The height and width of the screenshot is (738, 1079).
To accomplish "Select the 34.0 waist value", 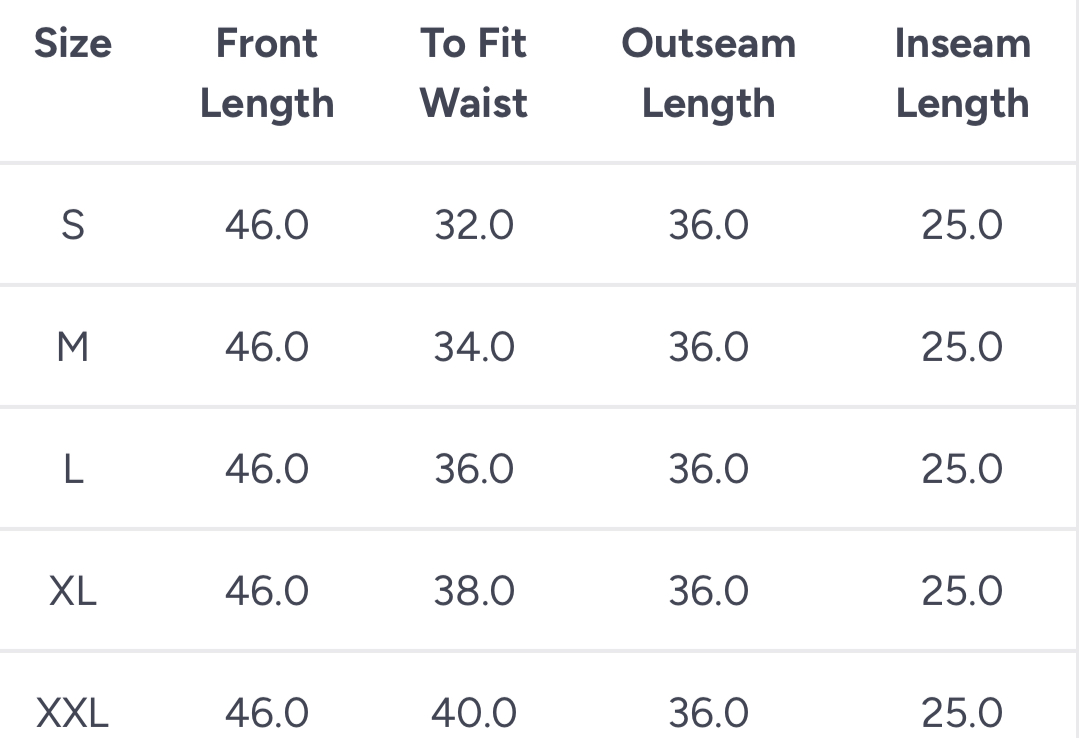I will 474,348.
